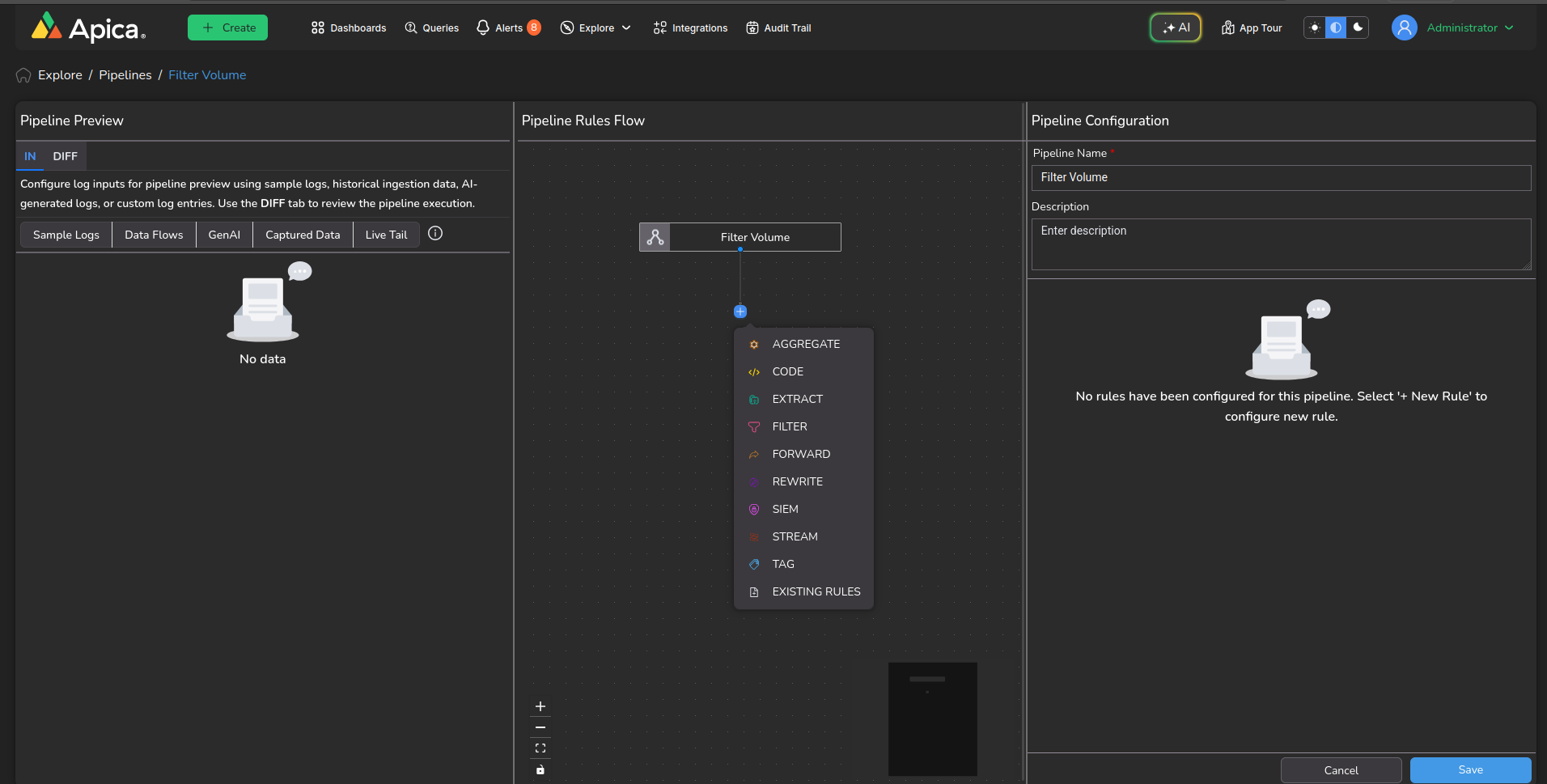Select FILTER from the rule menu
The image size is (1547, 784).
[790, 426]
